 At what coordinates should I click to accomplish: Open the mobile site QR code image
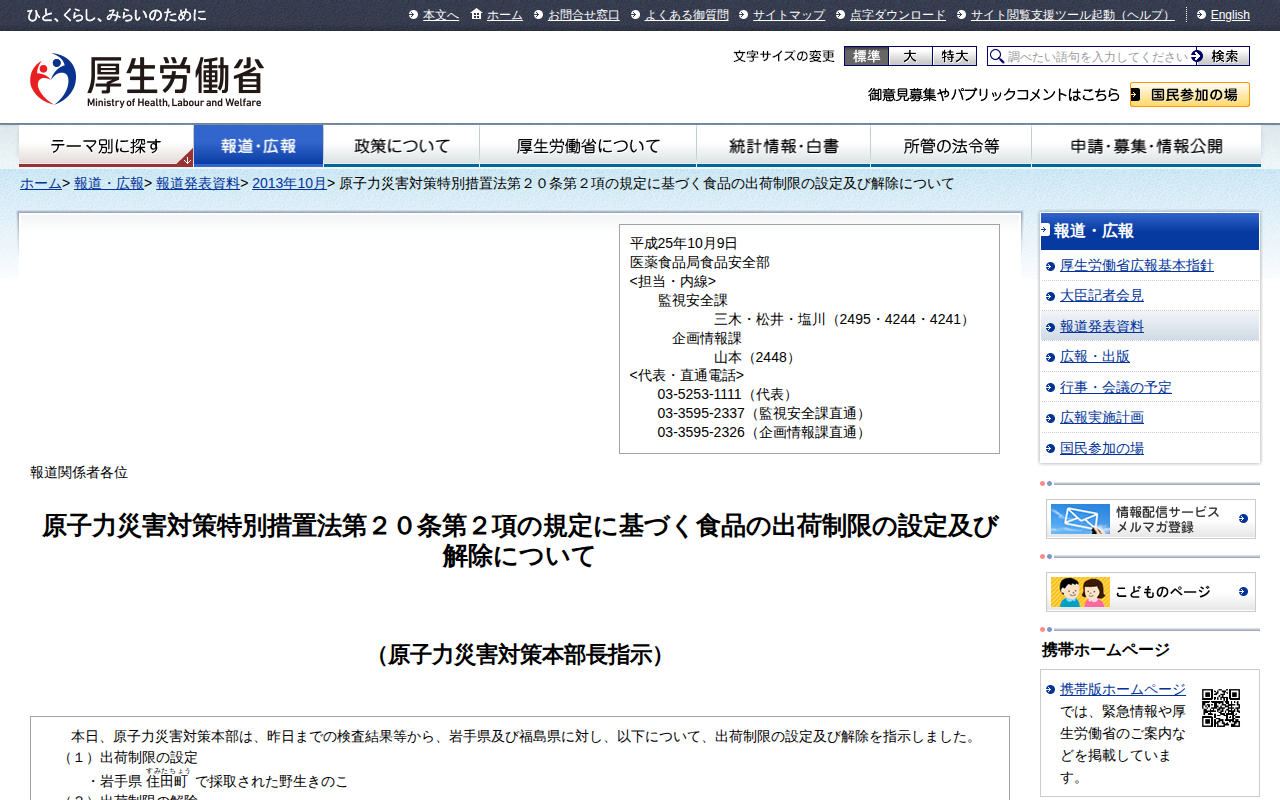point(1220,707)
